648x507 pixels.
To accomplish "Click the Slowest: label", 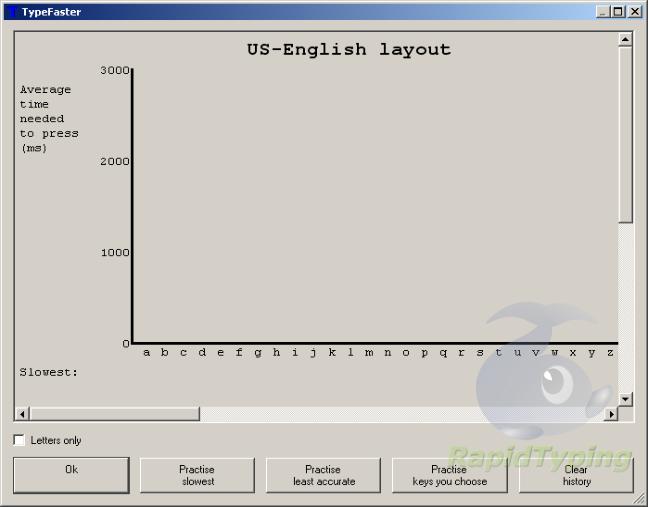I will tap(48, 372).
